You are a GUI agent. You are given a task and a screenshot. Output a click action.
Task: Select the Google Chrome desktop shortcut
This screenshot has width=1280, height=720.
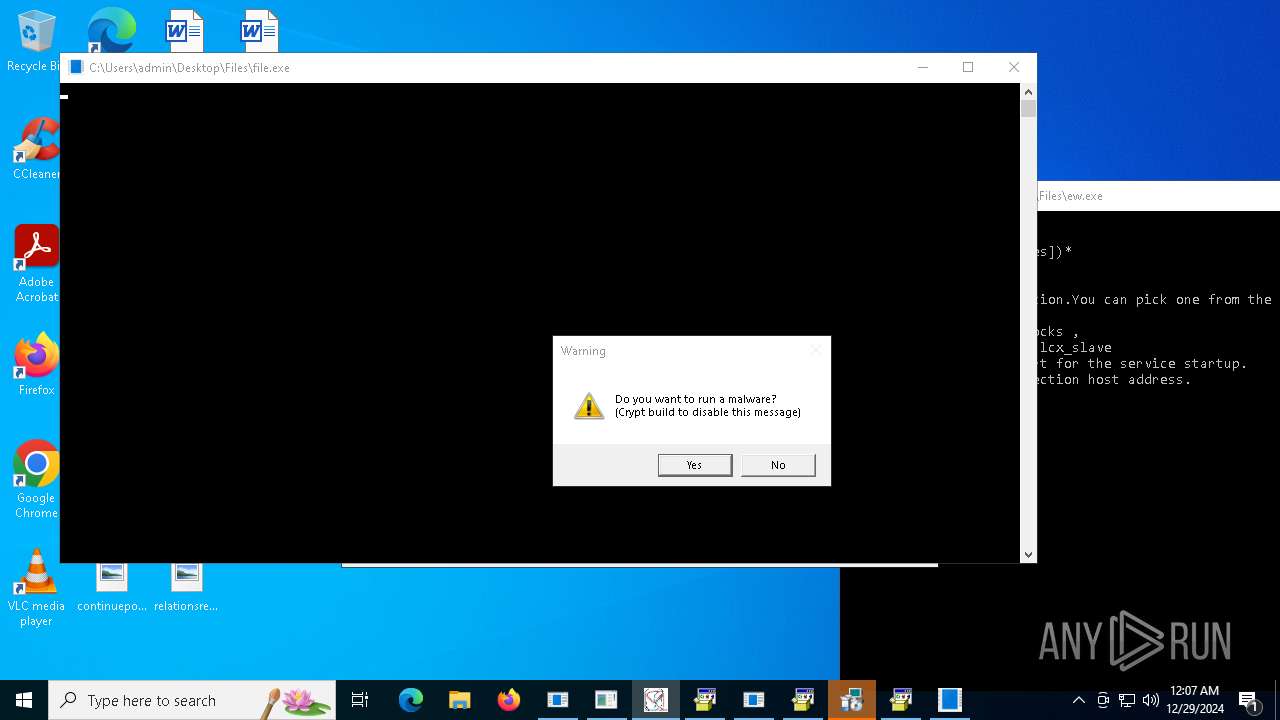coord(36,480)
